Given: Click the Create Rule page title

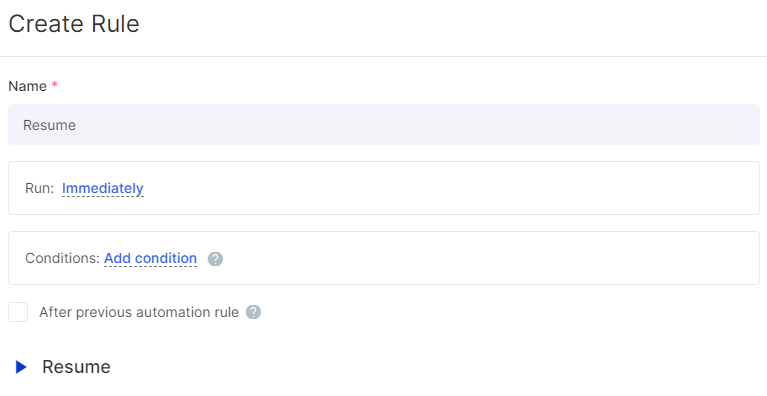Looking at the screenshot, I should pyautogui.click(x=74, y=23).
